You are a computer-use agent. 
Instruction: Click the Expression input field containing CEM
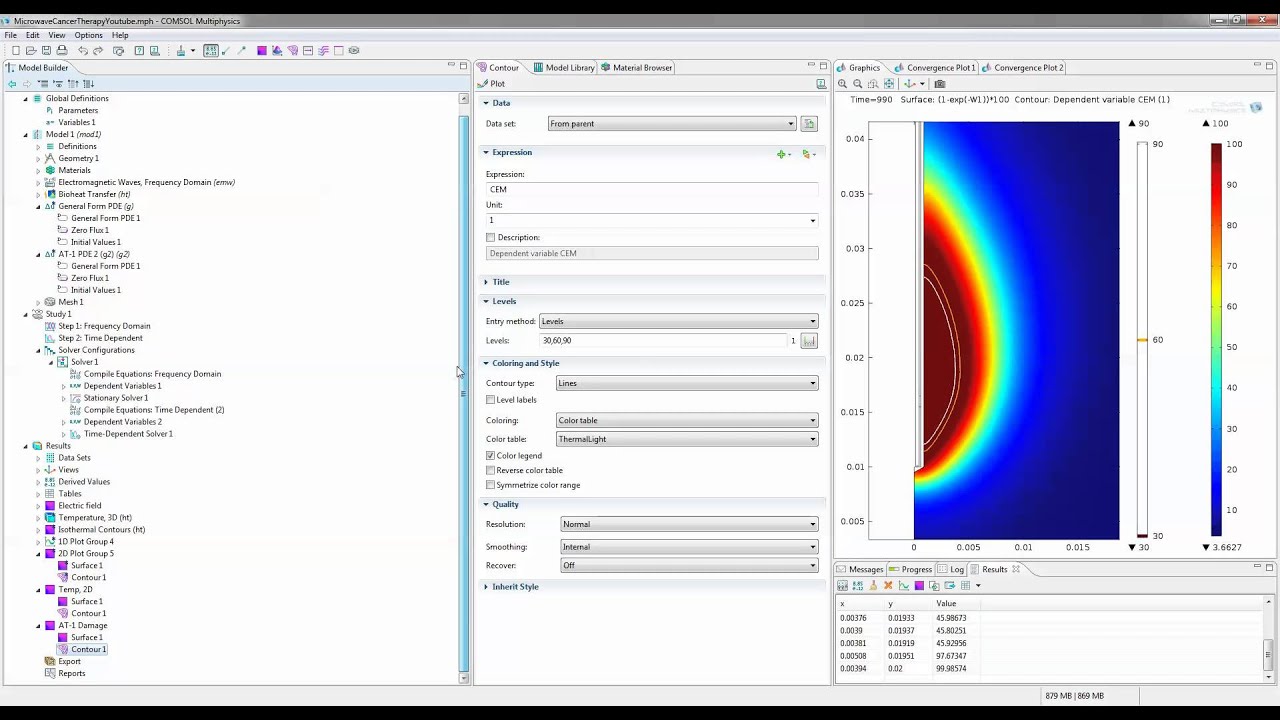pos(652,189)
